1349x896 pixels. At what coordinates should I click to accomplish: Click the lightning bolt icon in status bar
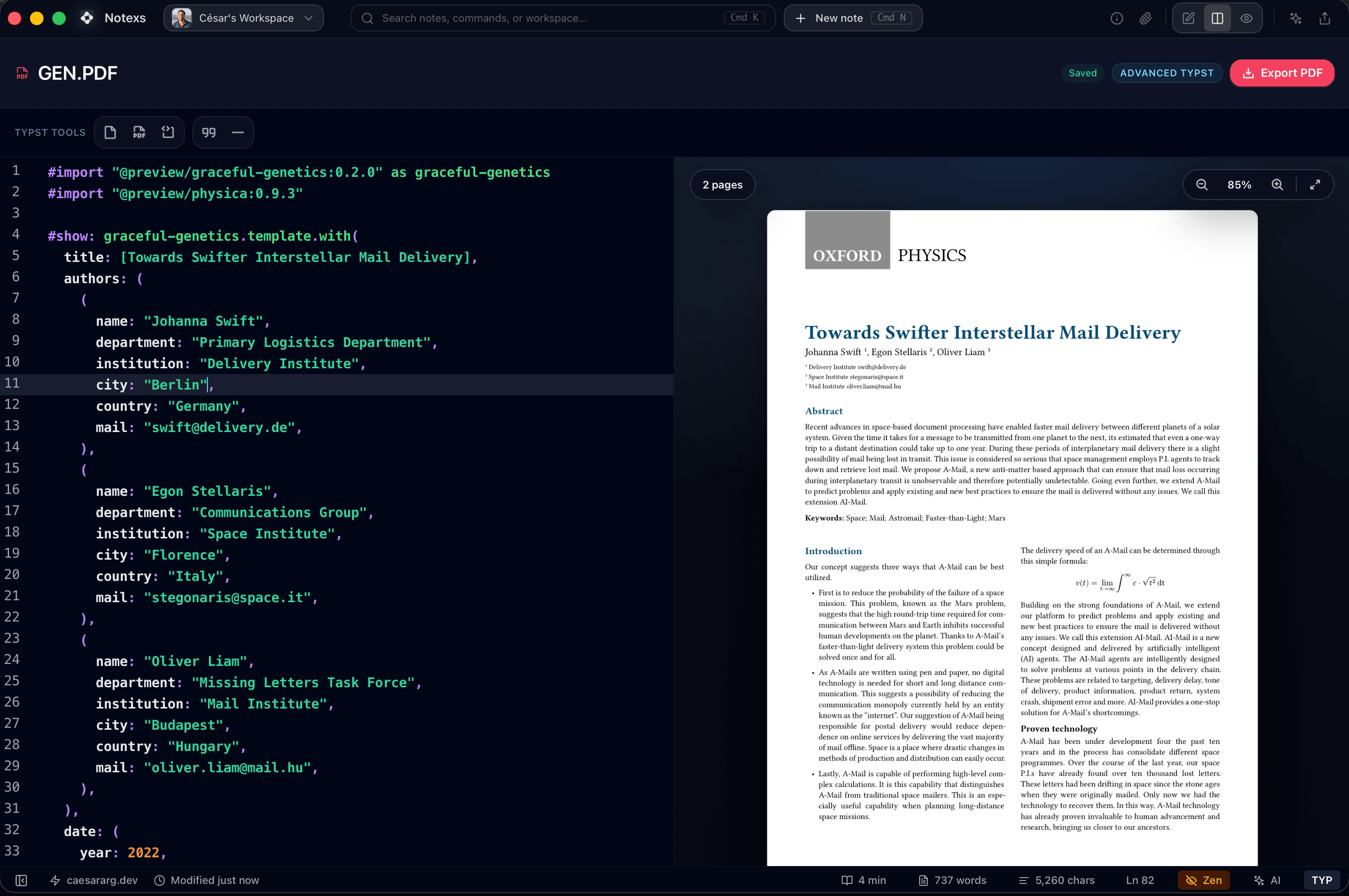[x=55, y=881]
